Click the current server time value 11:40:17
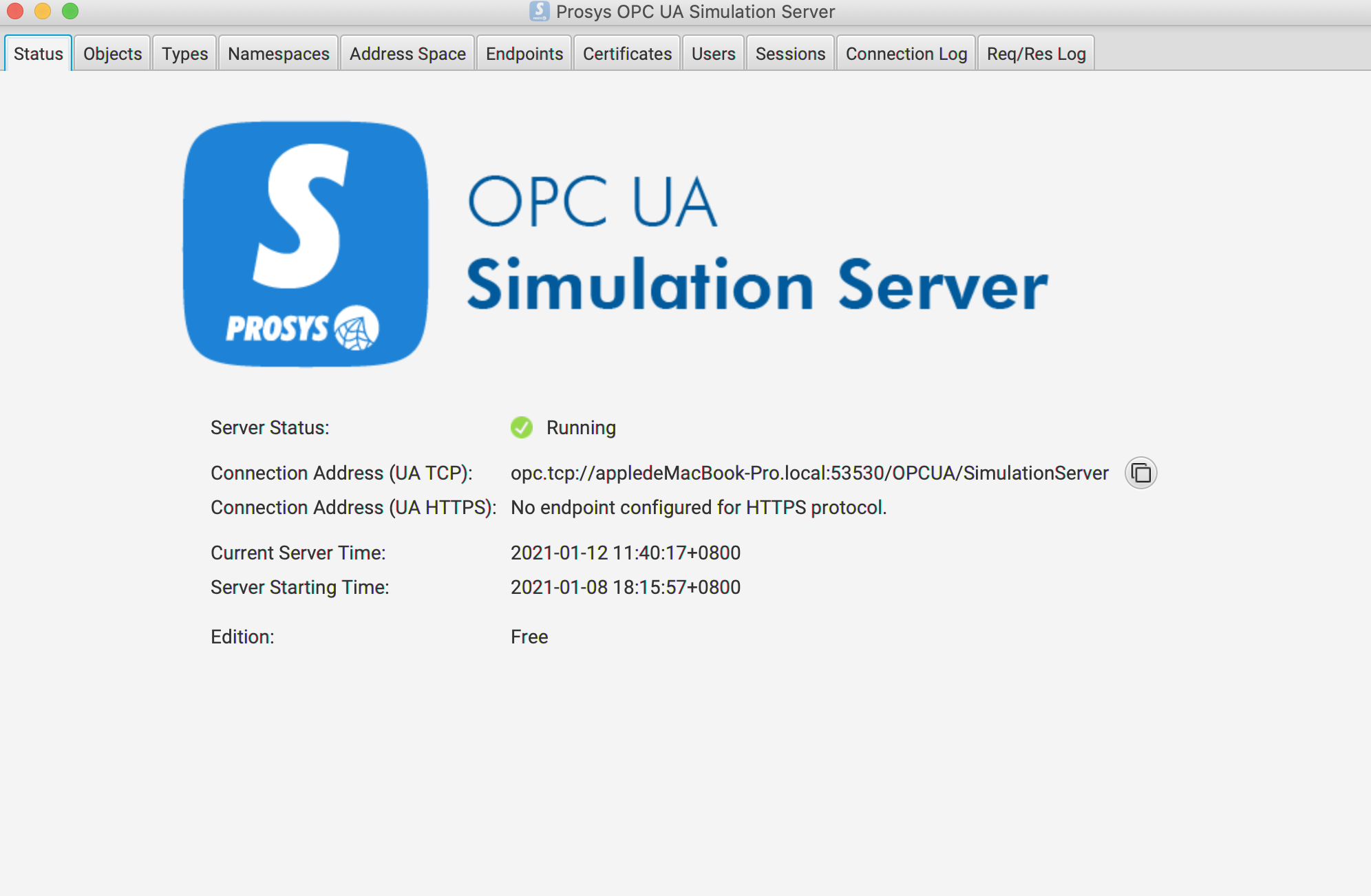The width and height of the screenshot is (1371, 896). click(626, 553)
